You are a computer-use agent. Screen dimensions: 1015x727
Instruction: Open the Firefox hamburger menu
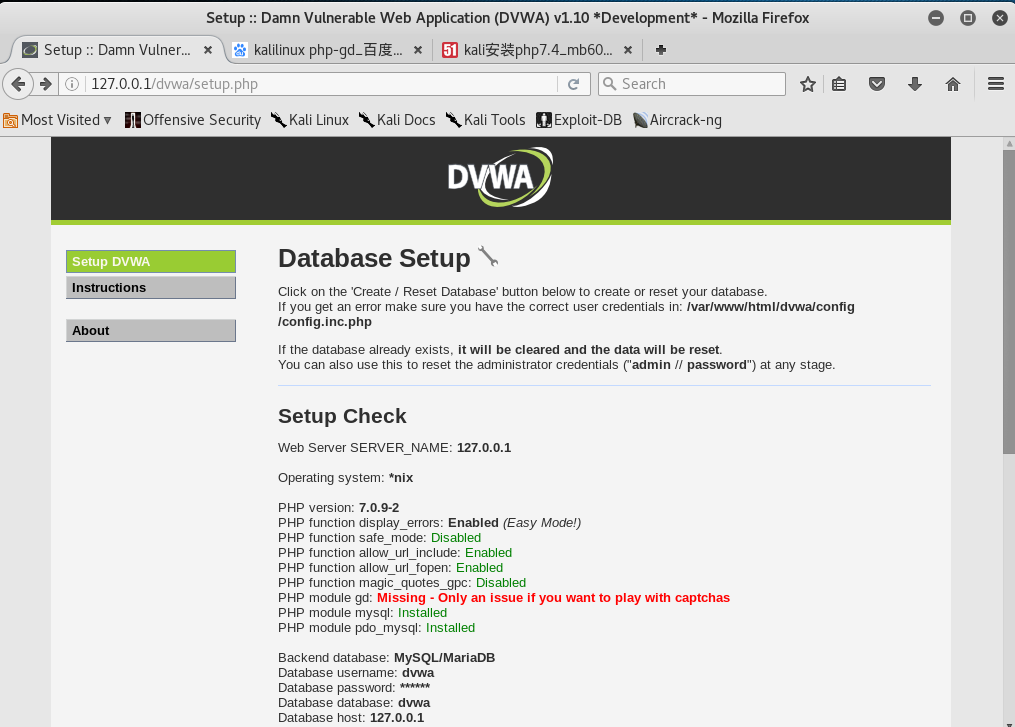(995, 84)
